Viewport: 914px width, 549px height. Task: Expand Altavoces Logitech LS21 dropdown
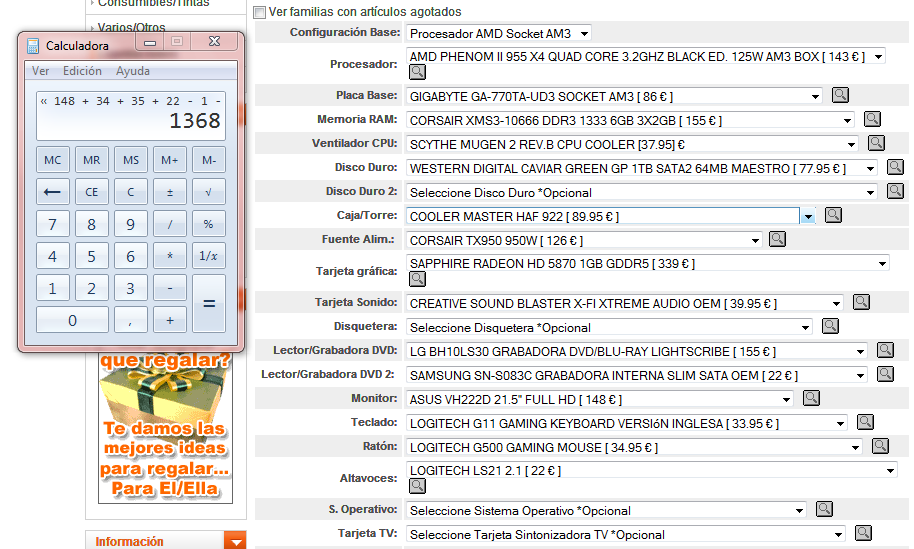click(x=652, y=470)
